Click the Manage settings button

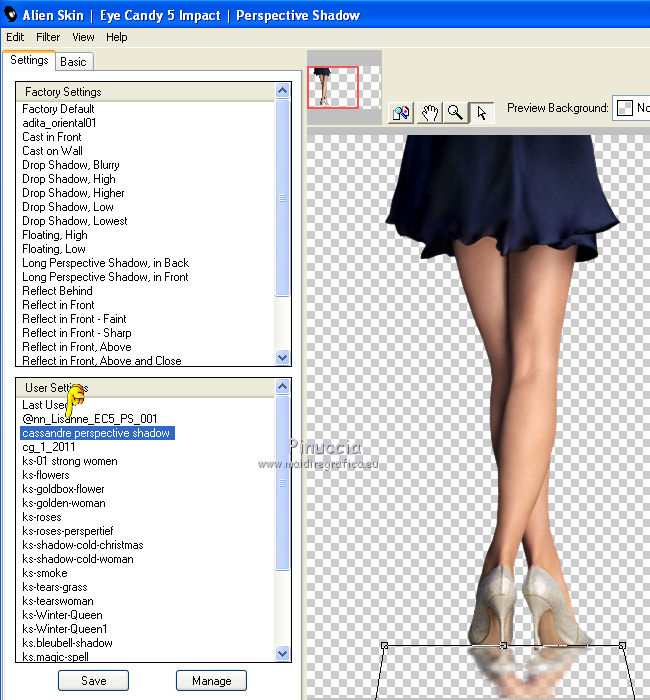(x=211, y=680)
